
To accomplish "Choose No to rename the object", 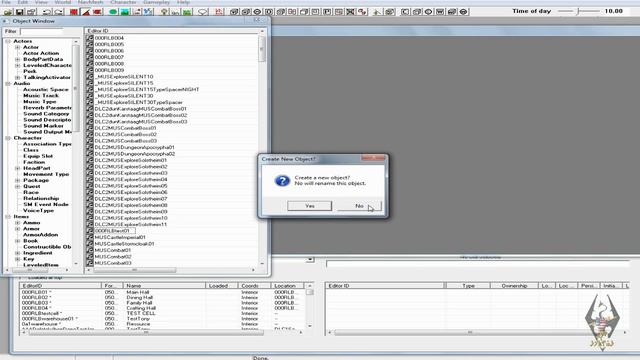I will tap(359, 206).
